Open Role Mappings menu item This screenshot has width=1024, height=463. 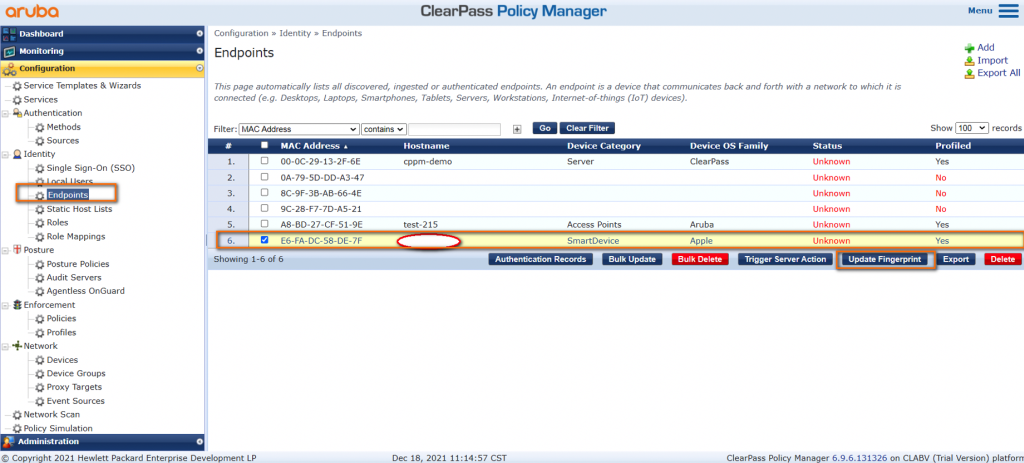click(76, 236)
